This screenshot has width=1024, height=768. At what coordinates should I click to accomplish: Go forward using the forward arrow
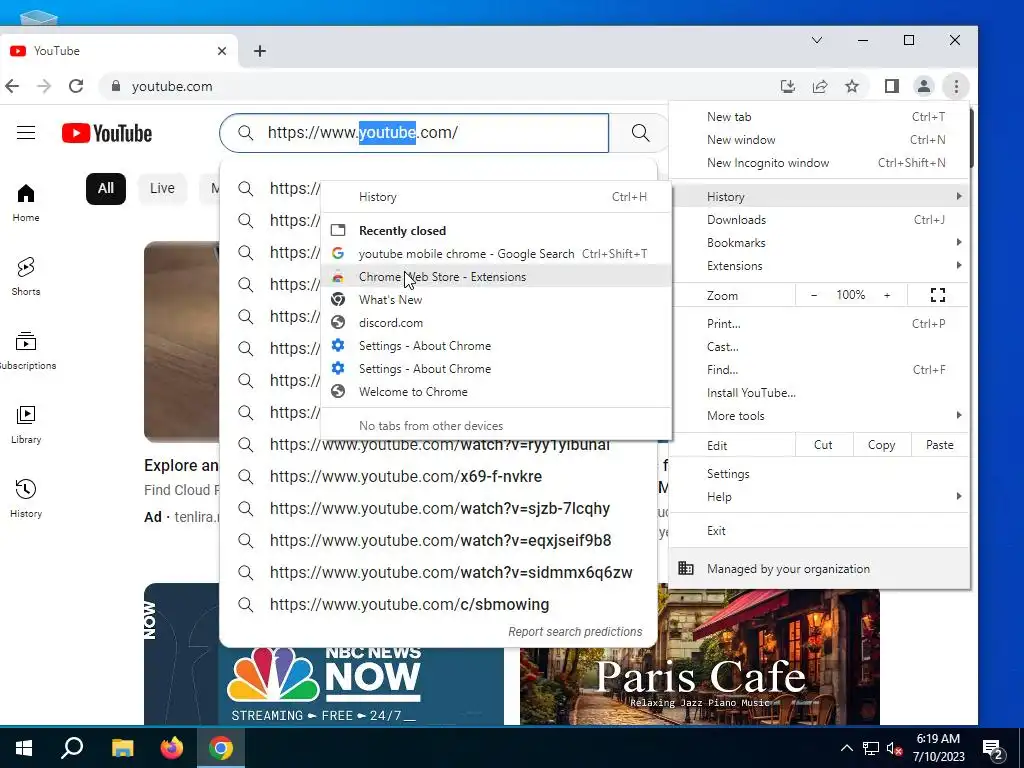[44, 86]
